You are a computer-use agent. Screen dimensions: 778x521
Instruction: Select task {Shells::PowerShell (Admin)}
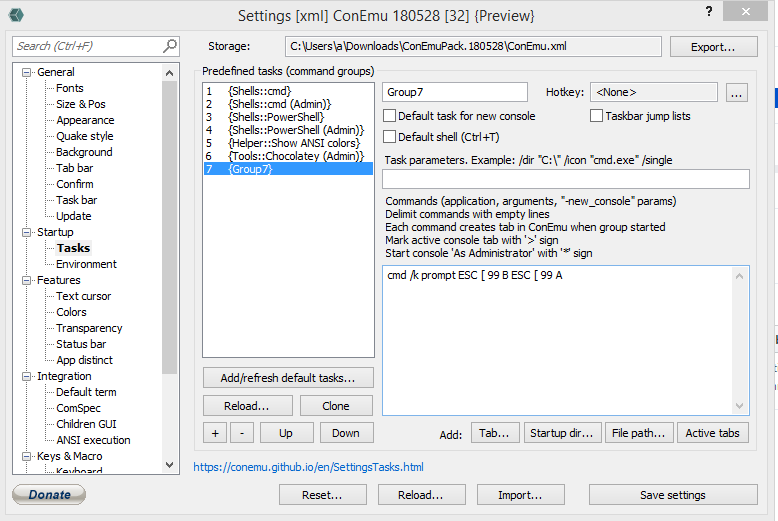pos(288,130)
